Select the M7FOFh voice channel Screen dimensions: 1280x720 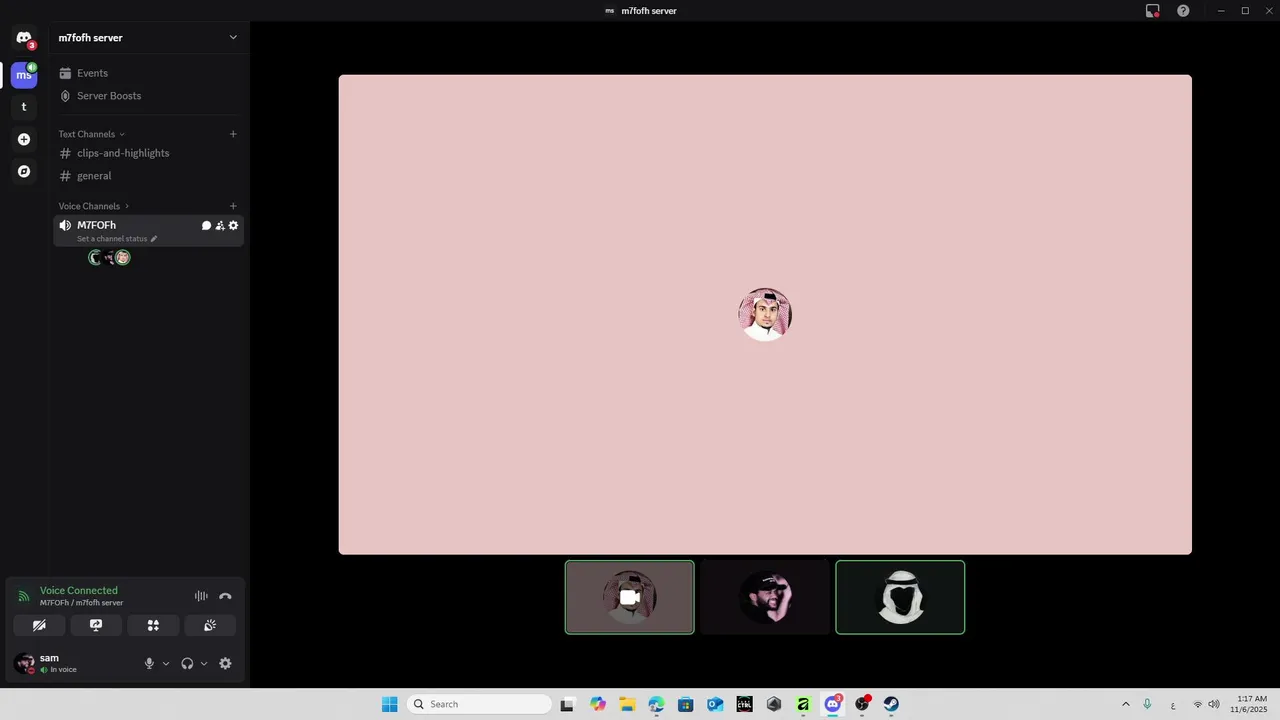[x=148, y=231]
